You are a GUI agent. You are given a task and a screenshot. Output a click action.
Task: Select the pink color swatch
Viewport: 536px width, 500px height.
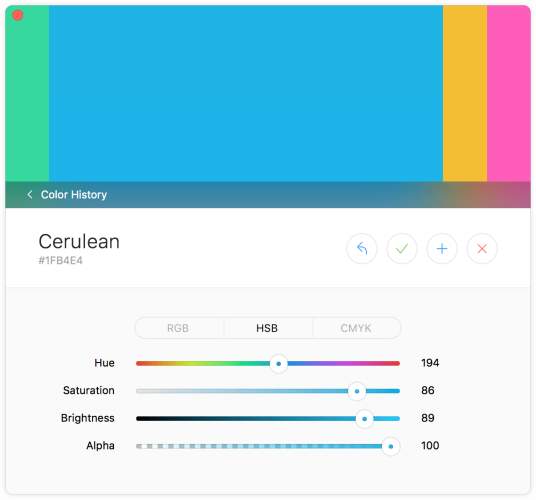pyautogui.click(x=509, y=93)
